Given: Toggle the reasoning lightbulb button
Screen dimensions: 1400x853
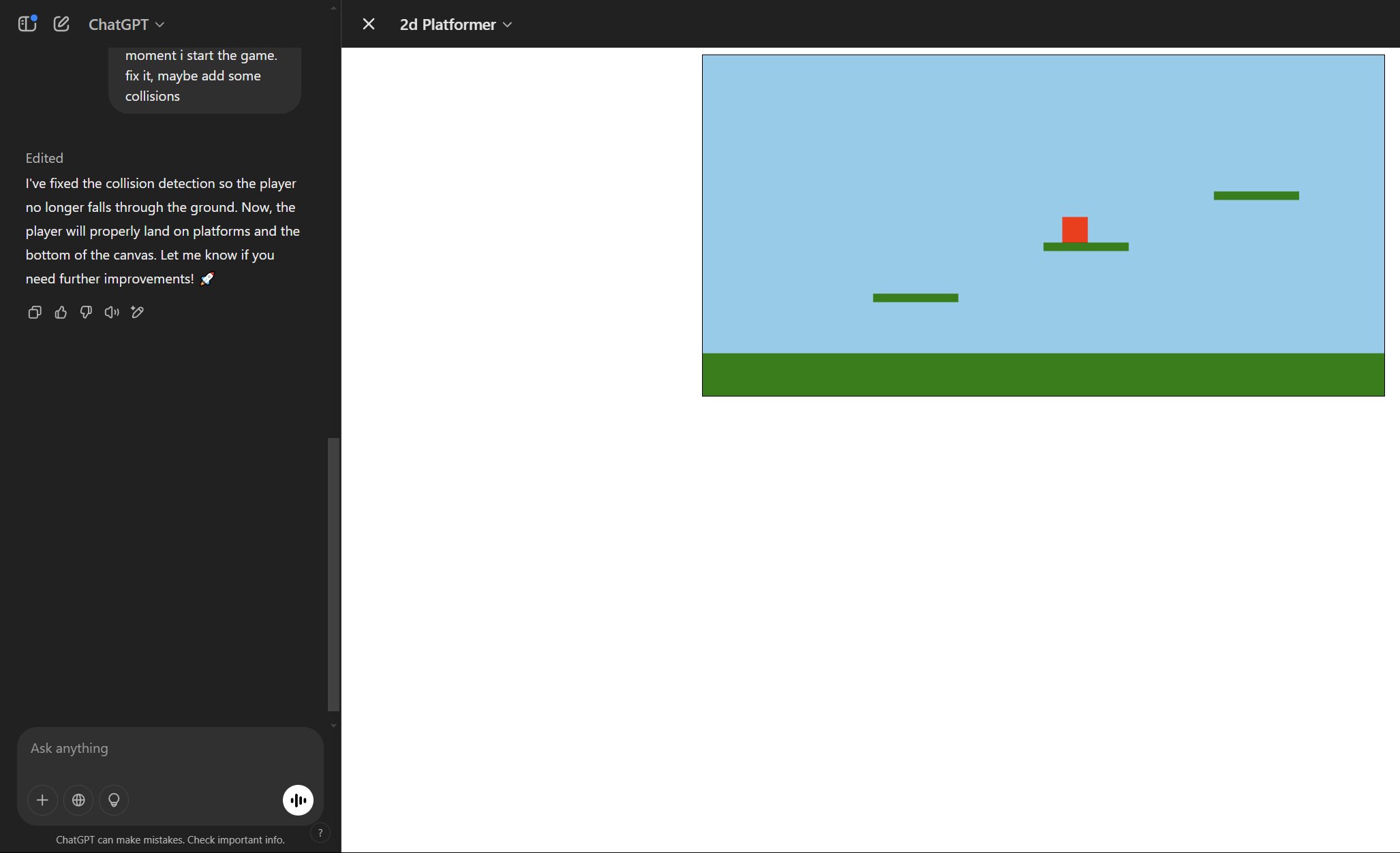Looking at the screenshot, I should click(x=114, y=800).
